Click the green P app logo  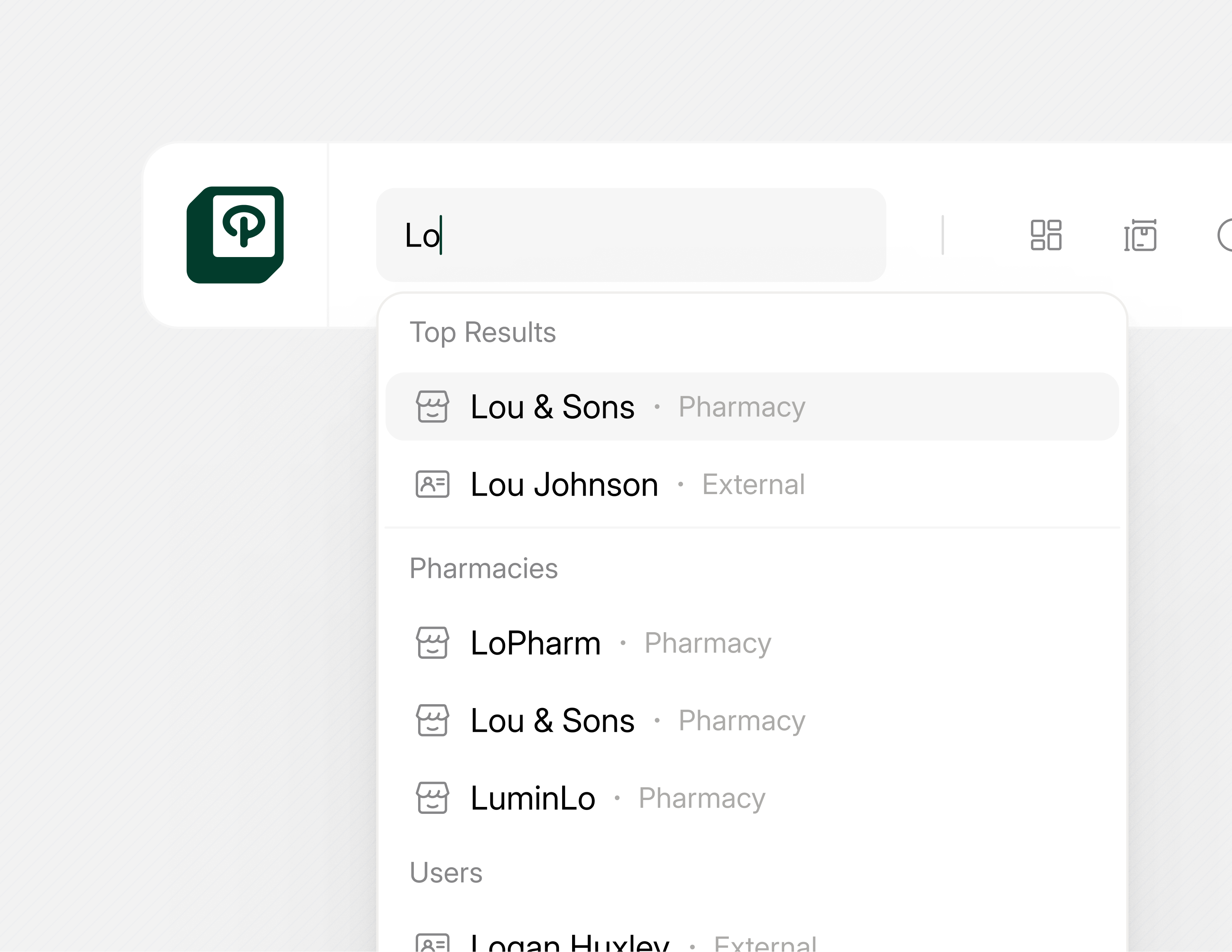point(235,234)
